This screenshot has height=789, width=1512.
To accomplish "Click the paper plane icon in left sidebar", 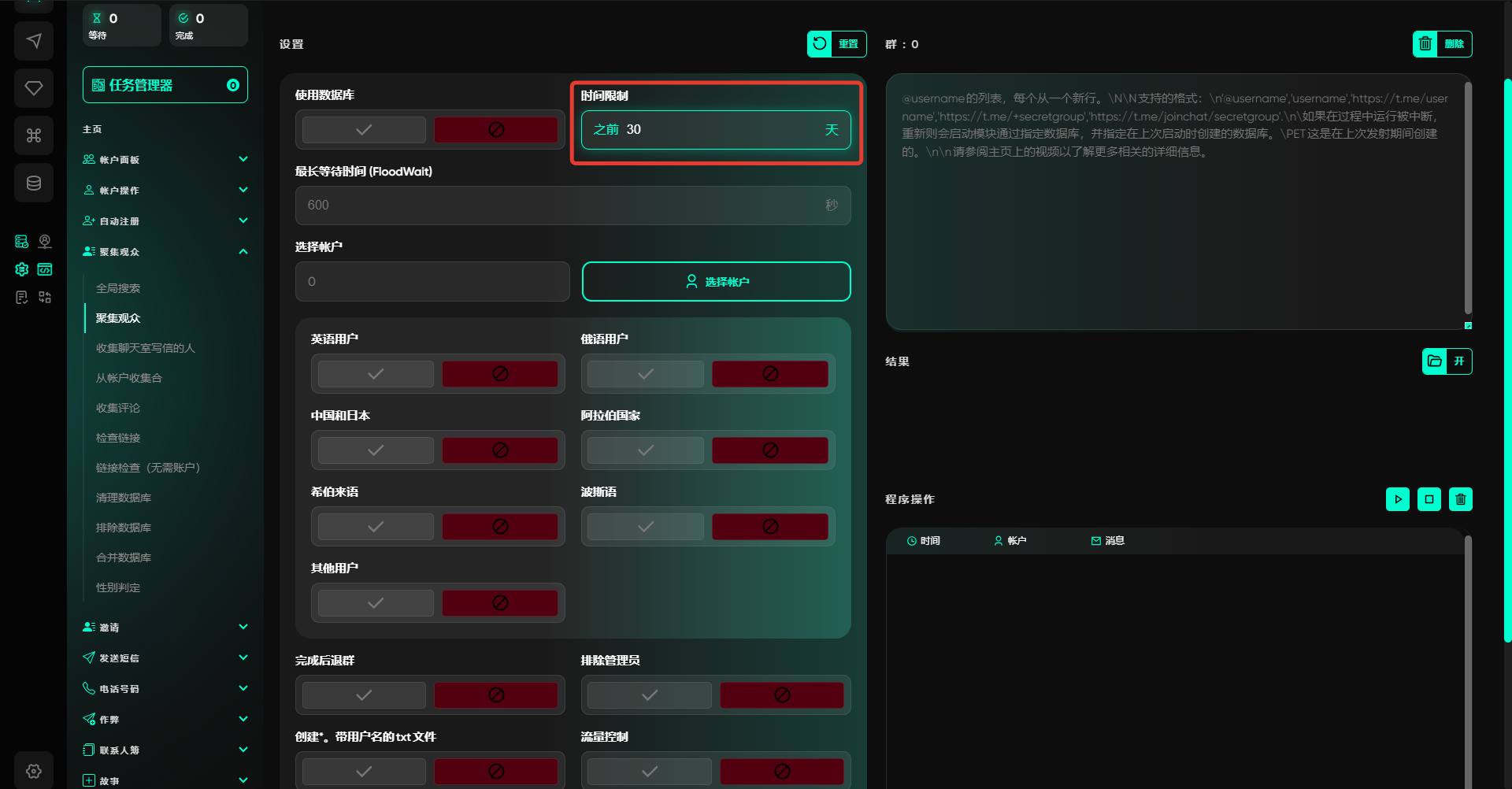I will click(x=34, y=41).
